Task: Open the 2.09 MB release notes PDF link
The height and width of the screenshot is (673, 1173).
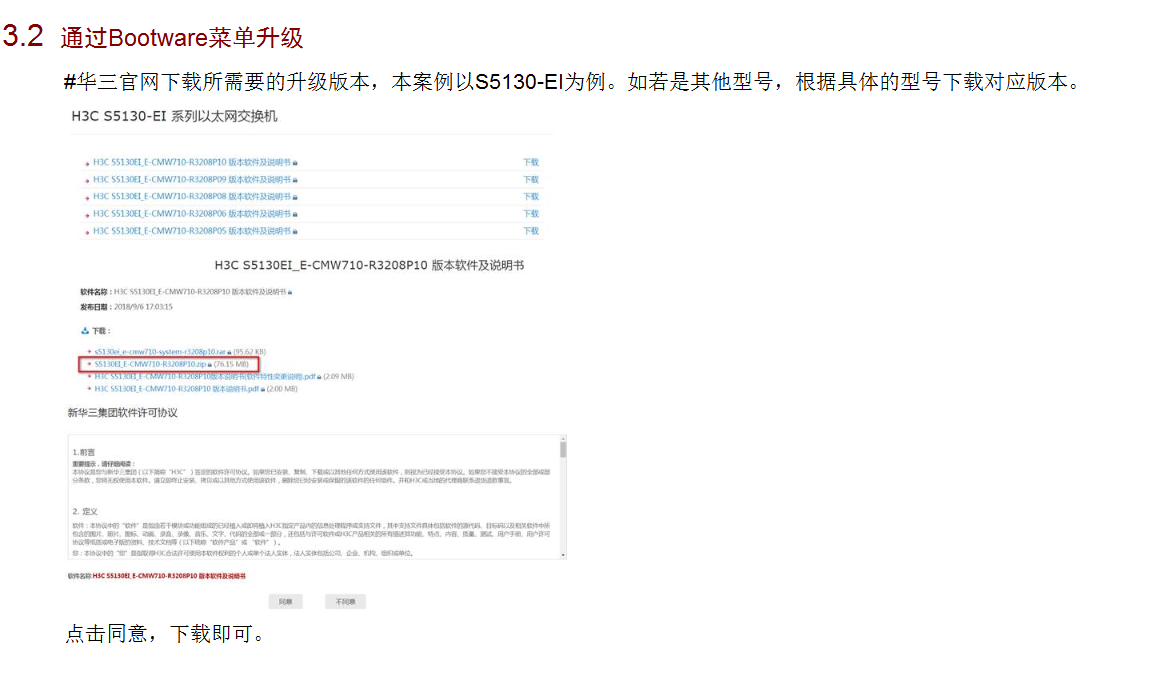Action: 204,377
